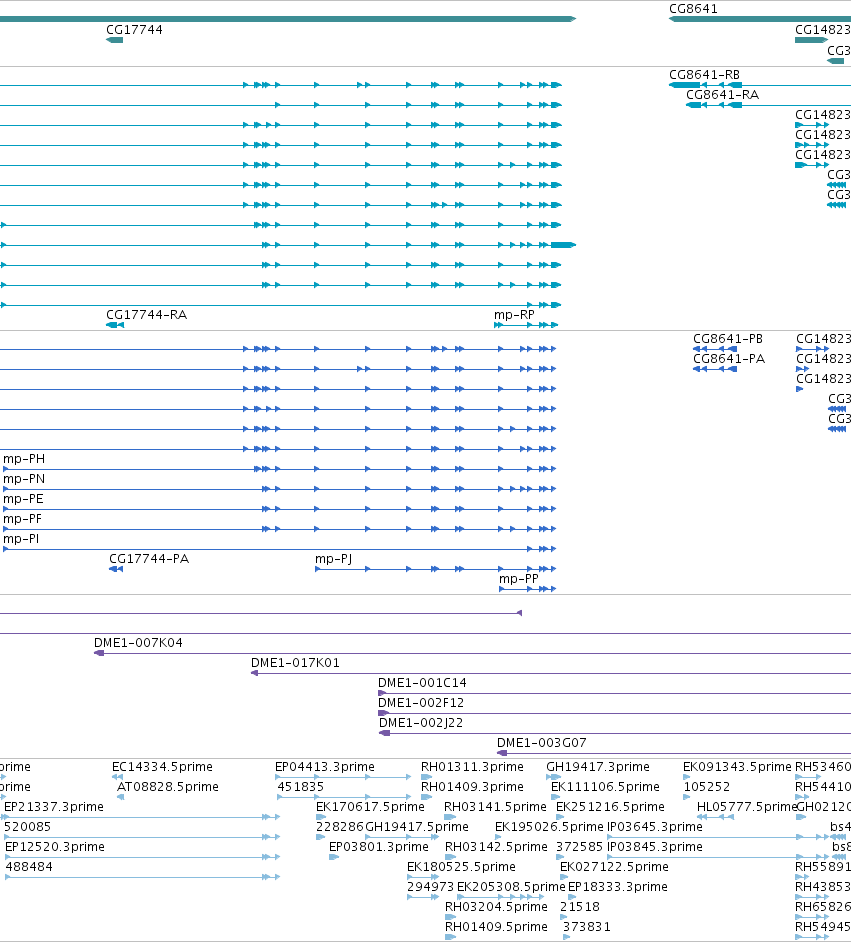
Task: Click the CG8641 gene label
Action: (x=693, y=9)
